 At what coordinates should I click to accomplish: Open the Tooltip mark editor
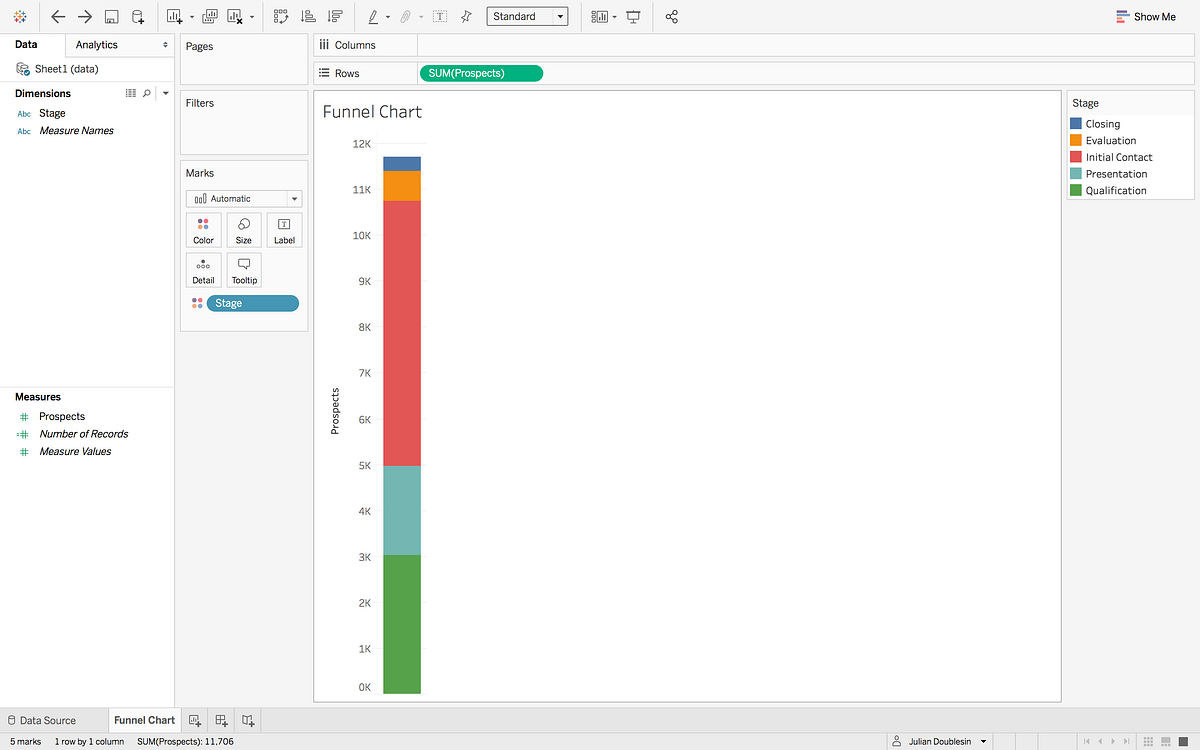click(x=243, y=270)
